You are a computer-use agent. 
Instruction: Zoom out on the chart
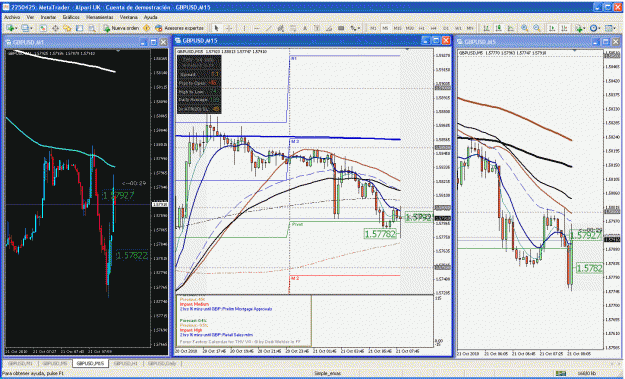click(x=537, y=28)
